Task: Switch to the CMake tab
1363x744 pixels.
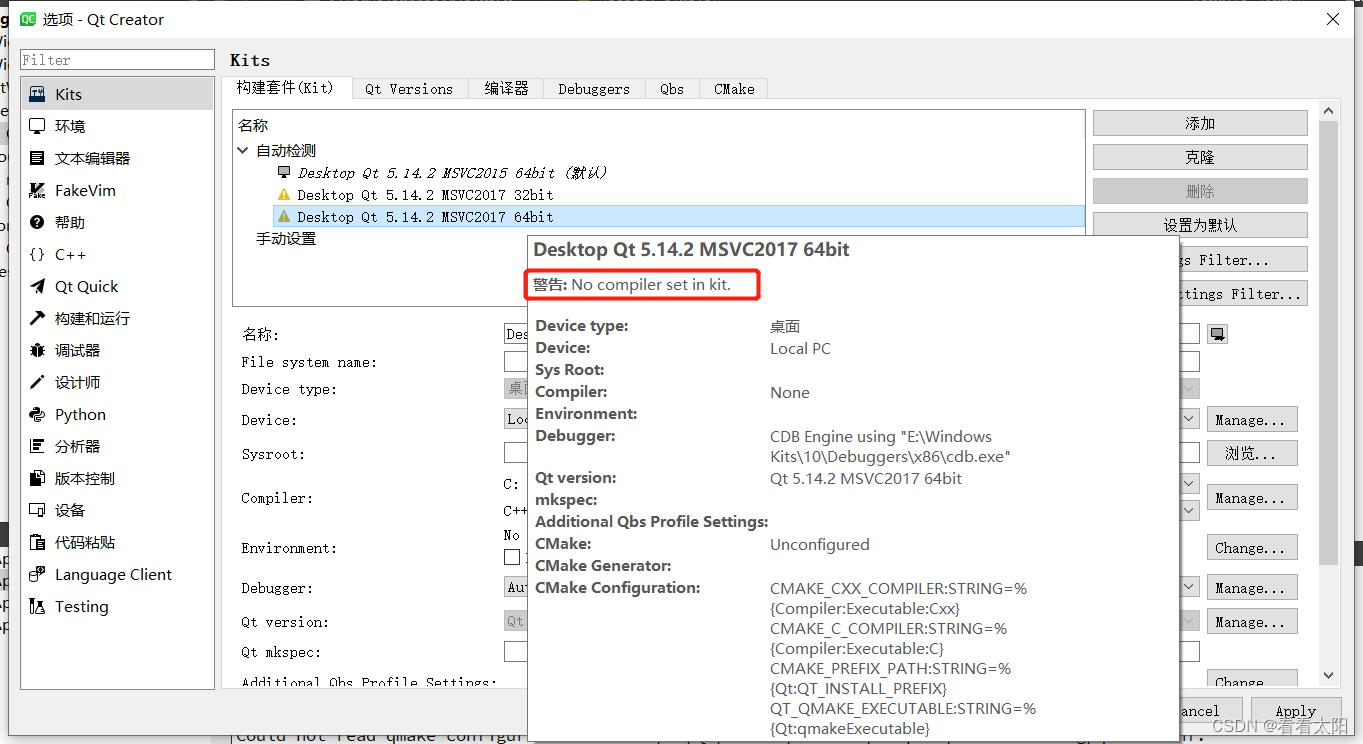Action: click(733, 88)
